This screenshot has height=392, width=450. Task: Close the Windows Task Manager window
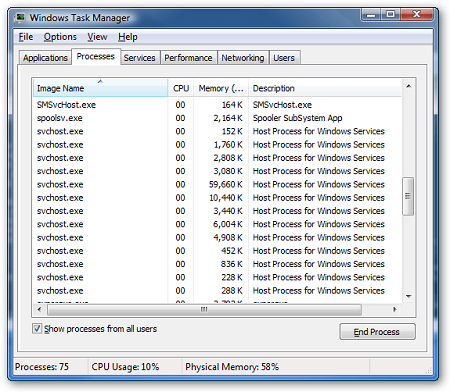pyautogui.click(x=417, y=15)
